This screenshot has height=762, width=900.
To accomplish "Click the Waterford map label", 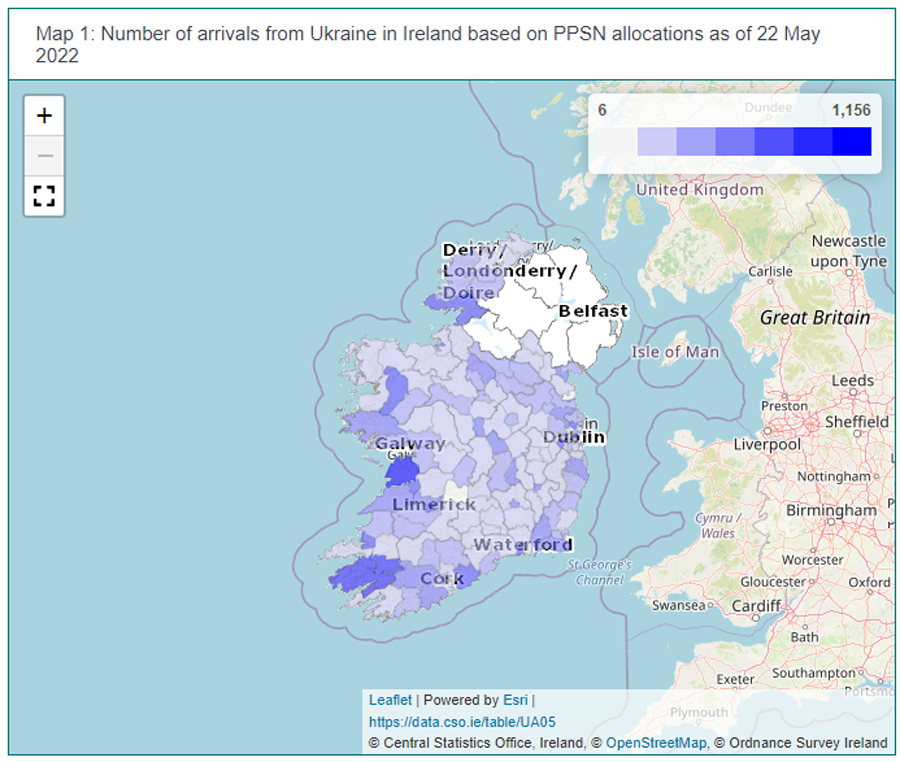I will 523,545.
